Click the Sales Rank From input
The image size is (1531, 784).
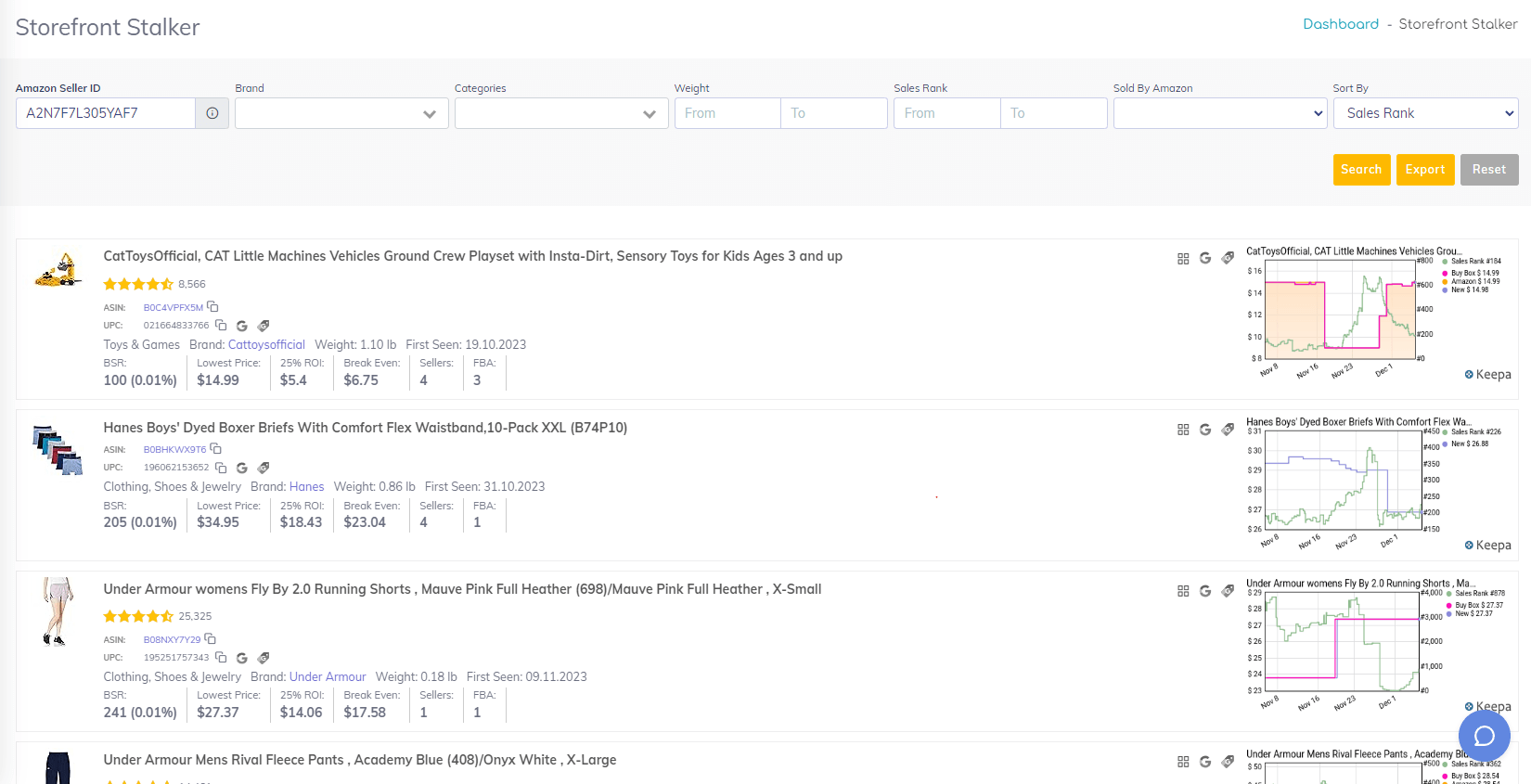click(x=947, y=113)
